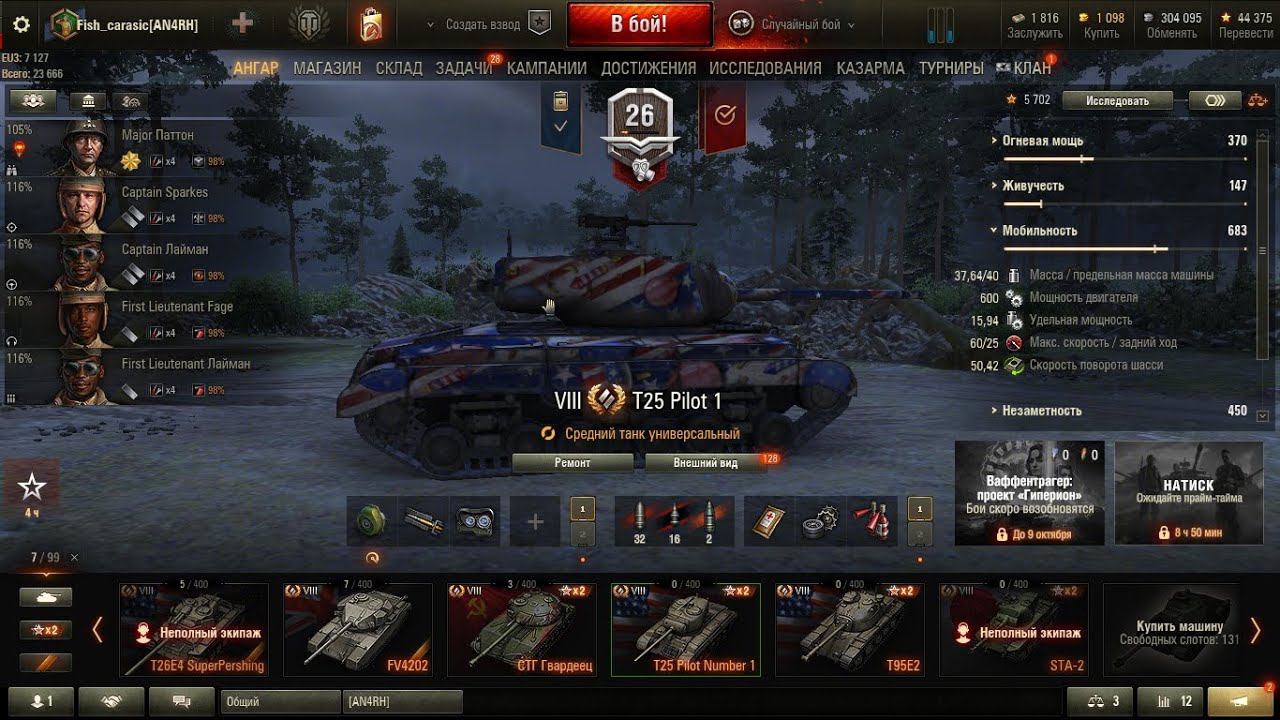Image resolution: width=1280 pixels, height=720 pixels.
Task: Open settings gear menu
Action: click(x=21, y=25)
